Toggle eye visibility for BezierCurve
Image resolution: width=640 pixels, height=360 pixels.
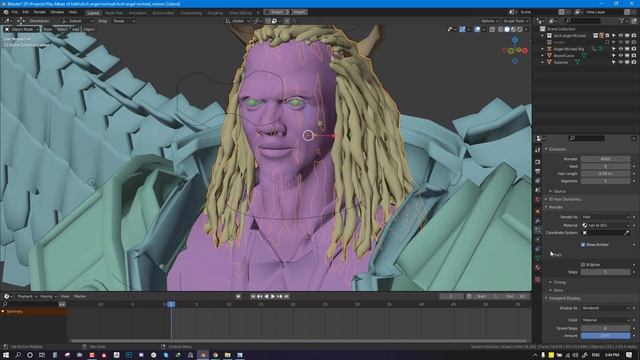tap(621, 56)
